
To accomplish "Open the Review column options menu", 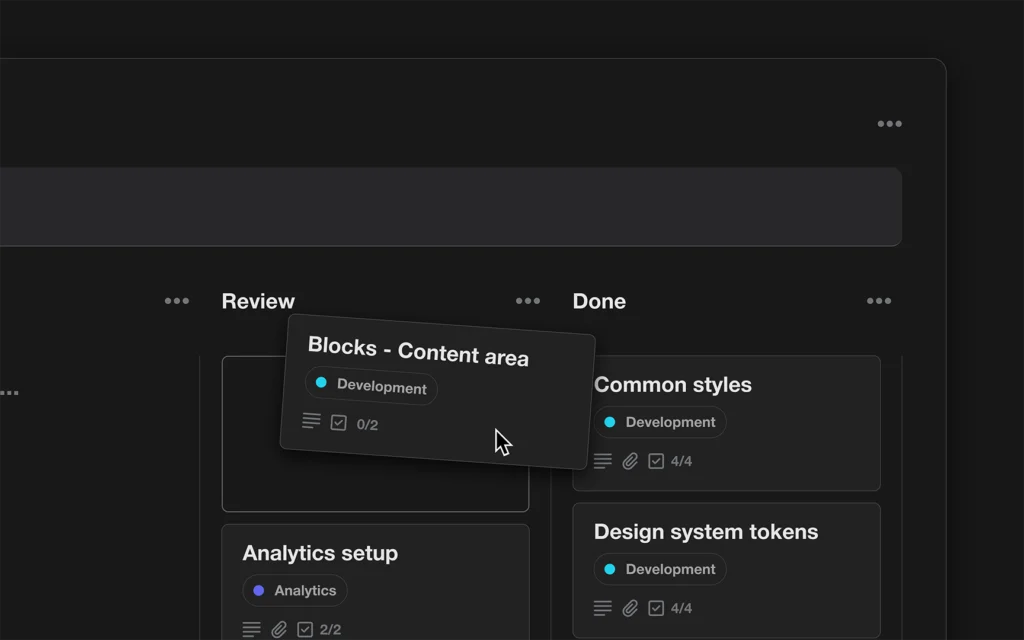I will tap(527, 301).
